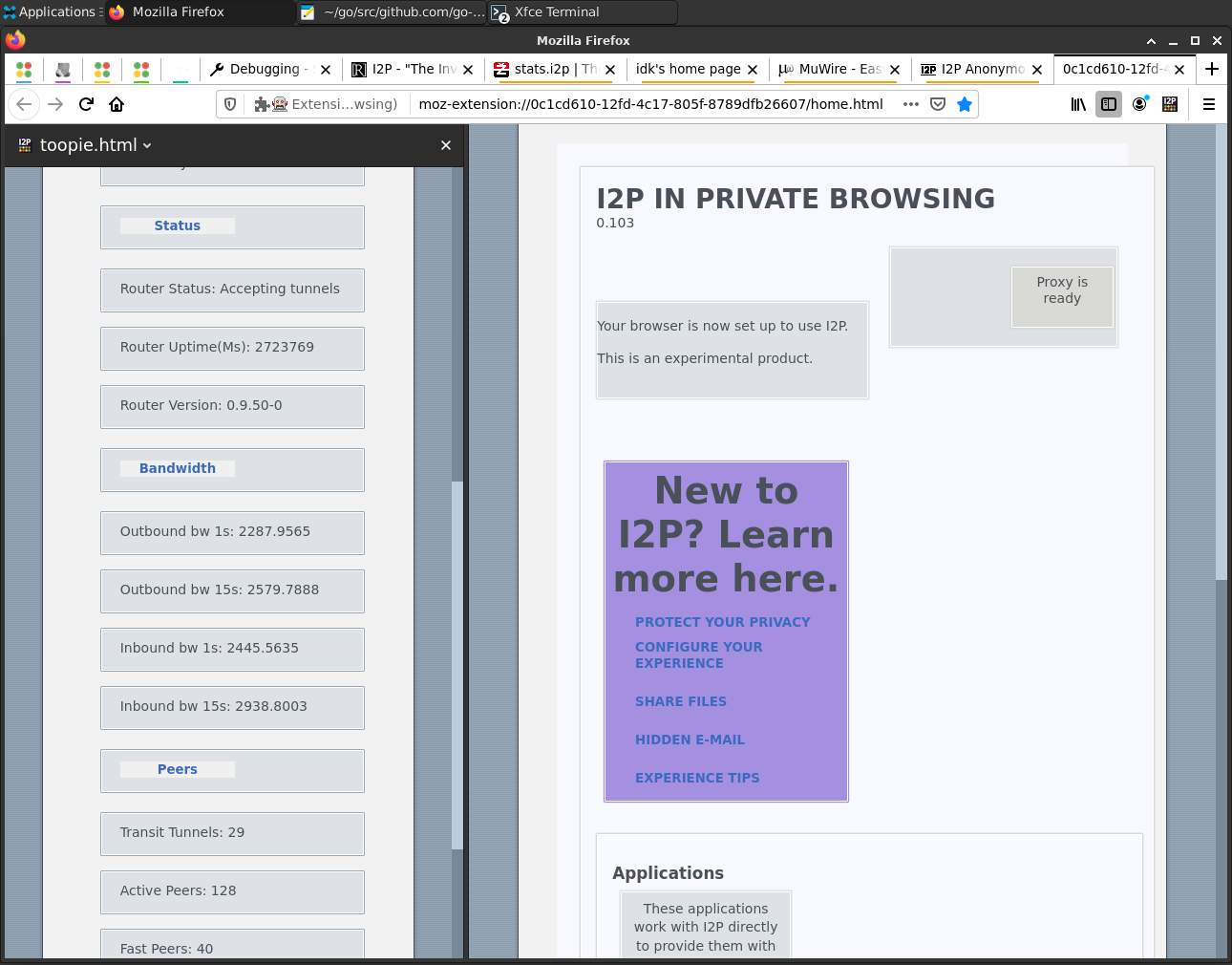Open PROTECT YOUR PRIVACY link

(723, 622)
